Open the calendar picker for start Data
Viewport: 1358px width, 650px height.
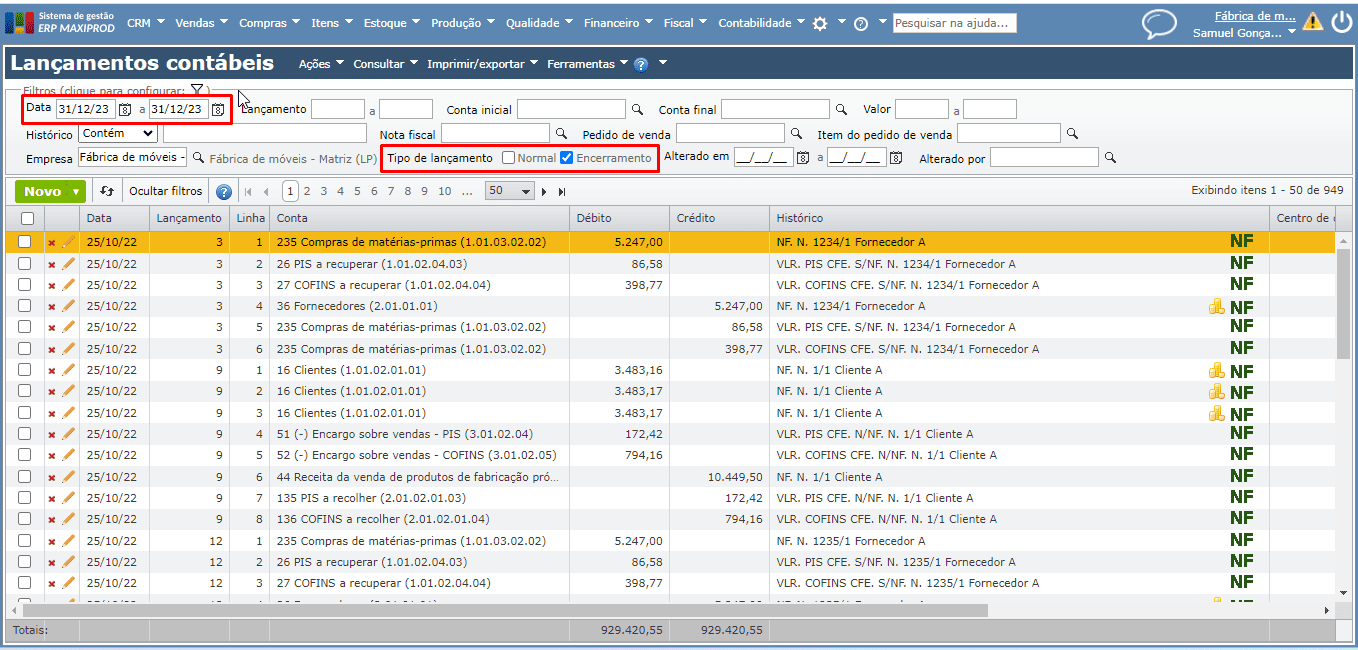pyautogui.click(x=125, y=109)
